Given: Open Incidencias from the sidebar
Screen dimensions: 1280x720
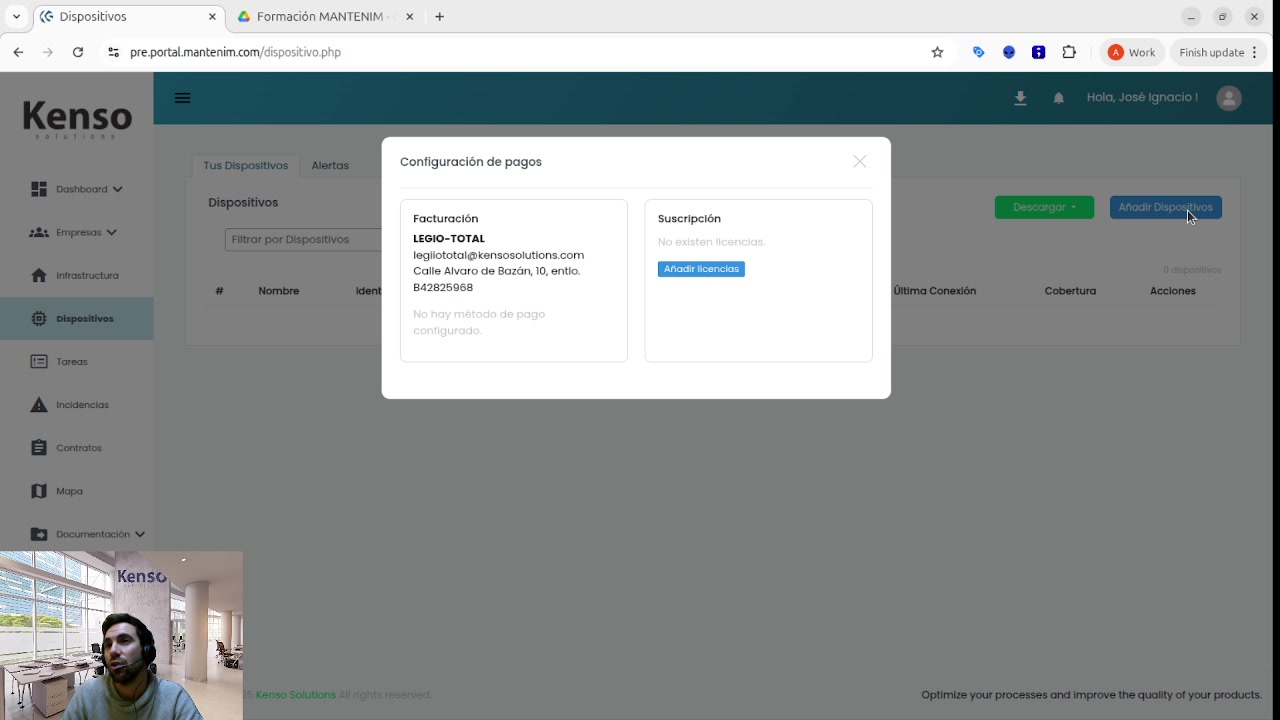Looking at the screenshot, I should [82, 405].
